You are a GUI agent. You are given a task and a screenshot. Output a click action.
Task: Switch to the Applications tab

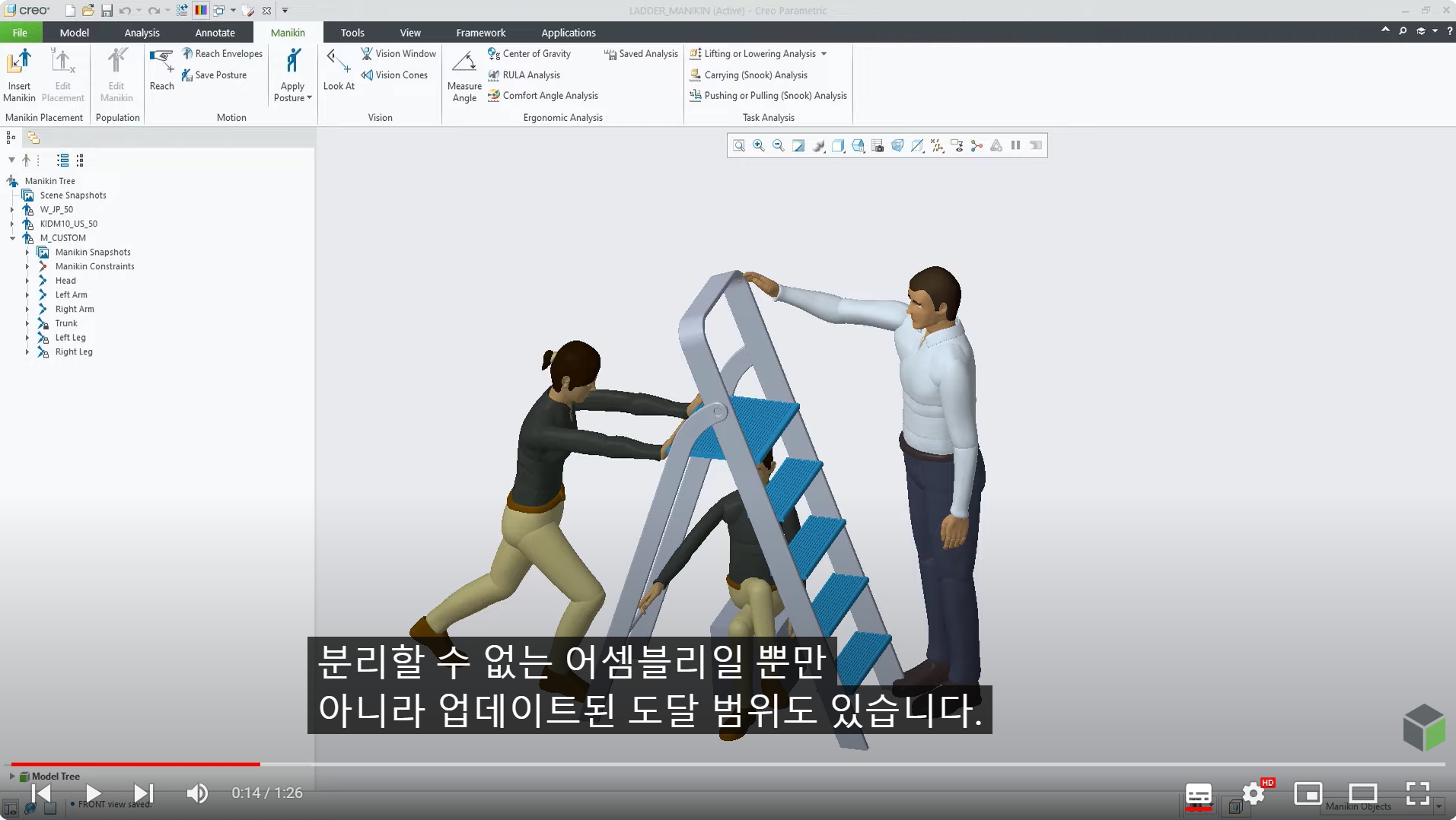569,33
